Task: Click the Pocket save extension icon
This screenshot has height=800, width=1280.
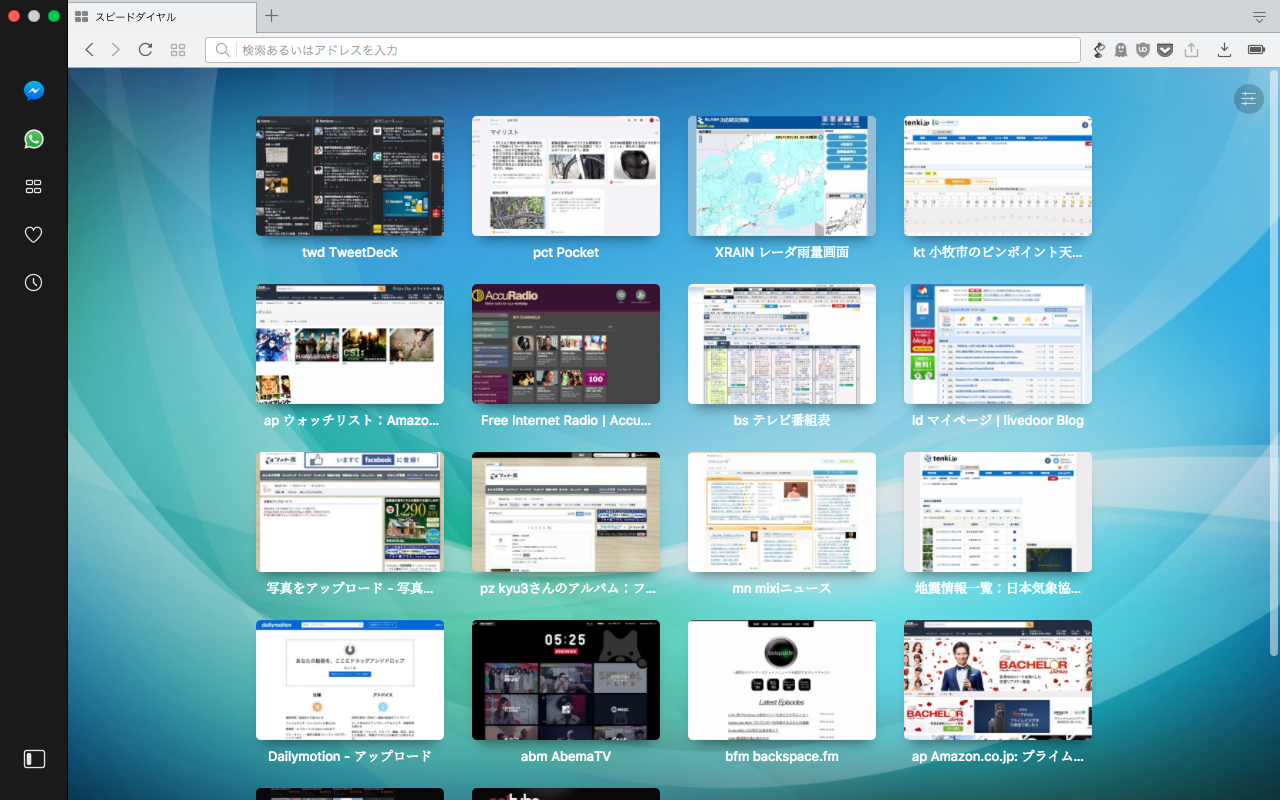Action: [x=1165, y=50]
